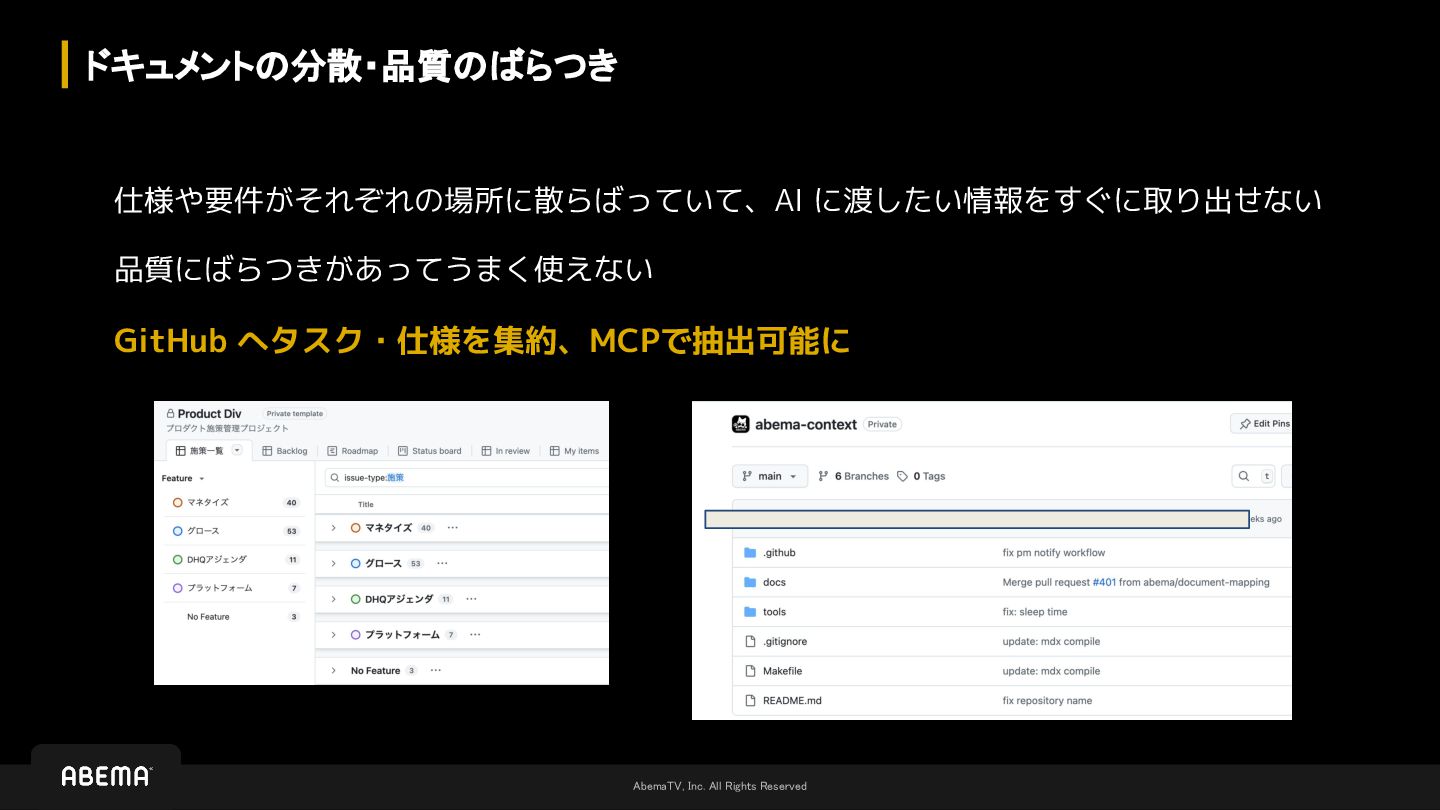1440x810 pixels.
Task: Open the three-dot menu on プラットフォーム group
Action: pos(475,634)
